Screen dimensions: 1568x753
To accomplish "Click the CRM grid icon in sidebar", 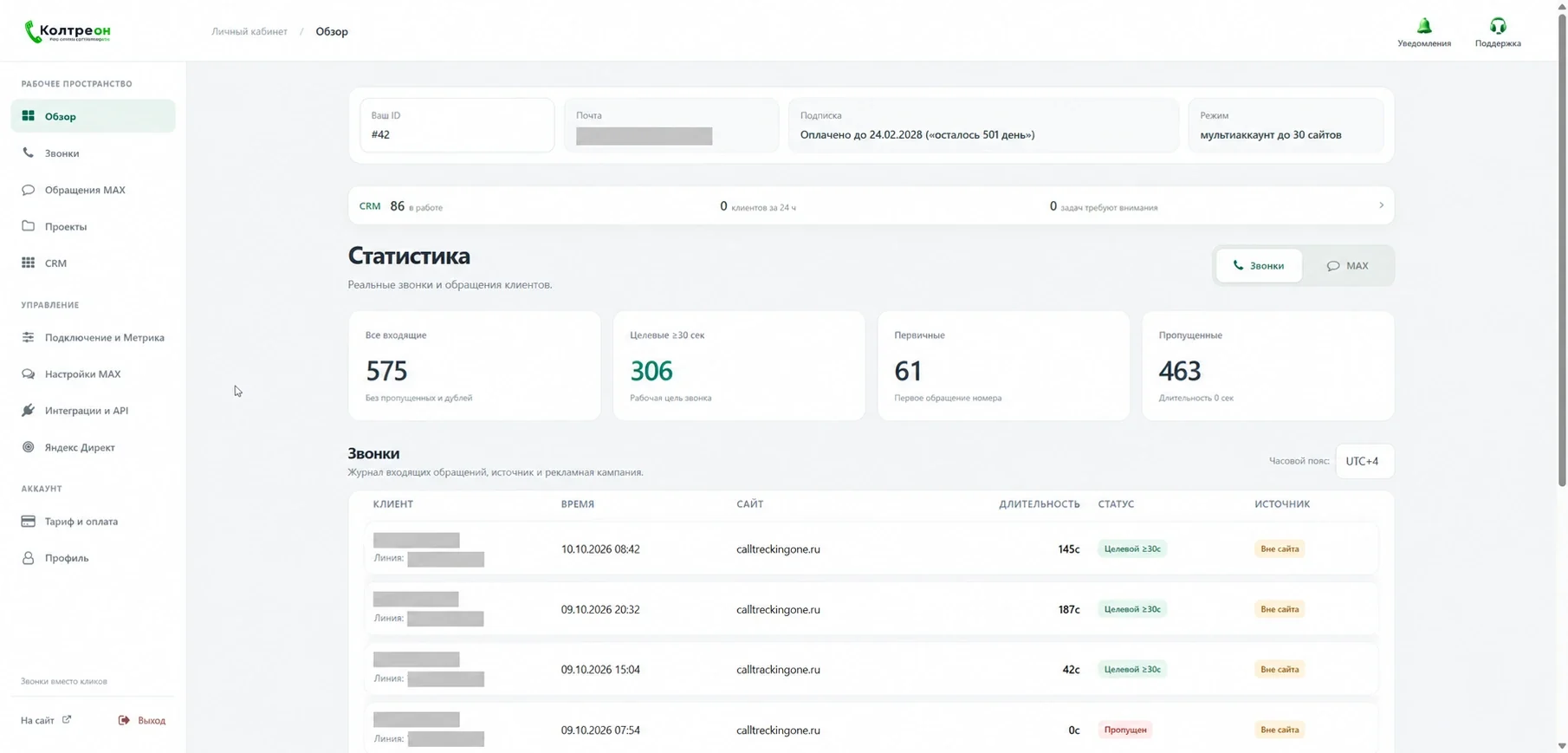I will coord(29,263).
